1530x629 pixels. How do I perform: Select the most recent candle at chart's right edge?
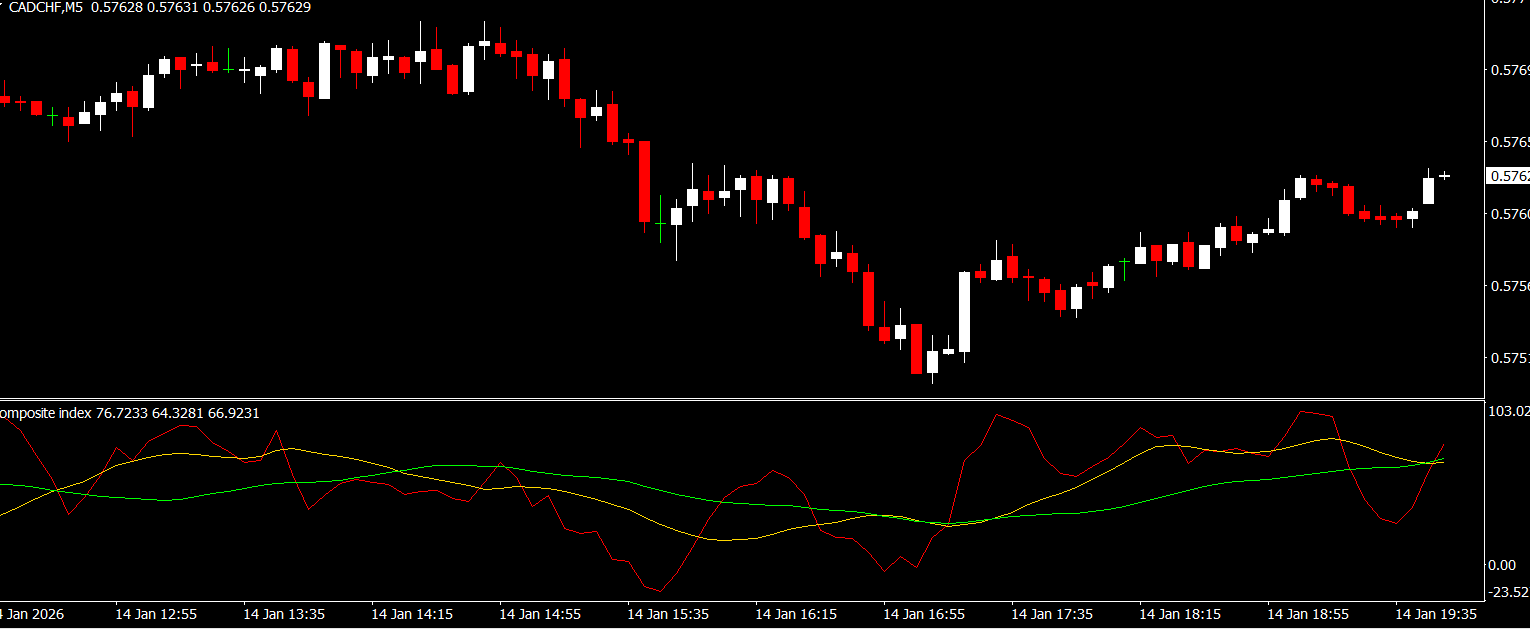[x=1444, y=176]
